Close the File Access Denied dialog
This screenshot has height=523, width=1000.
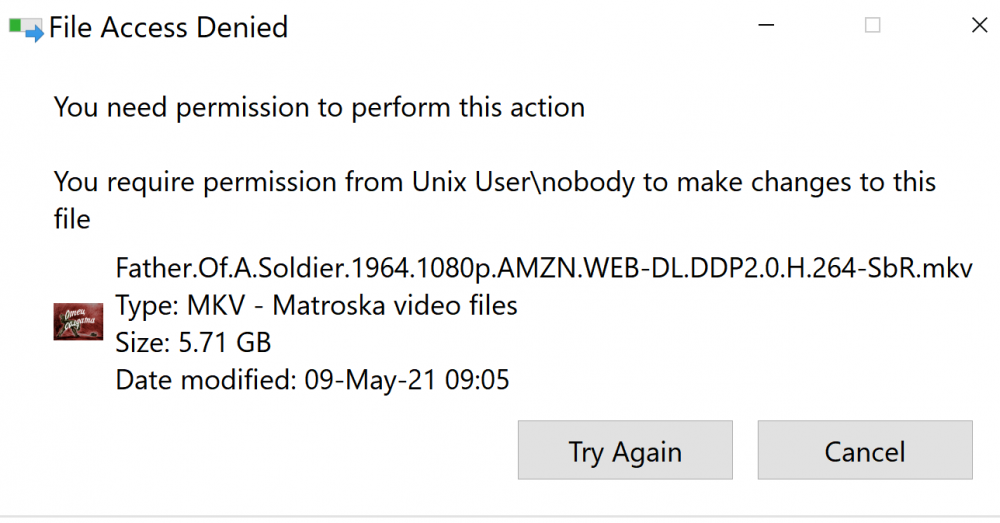coord(979,26)
